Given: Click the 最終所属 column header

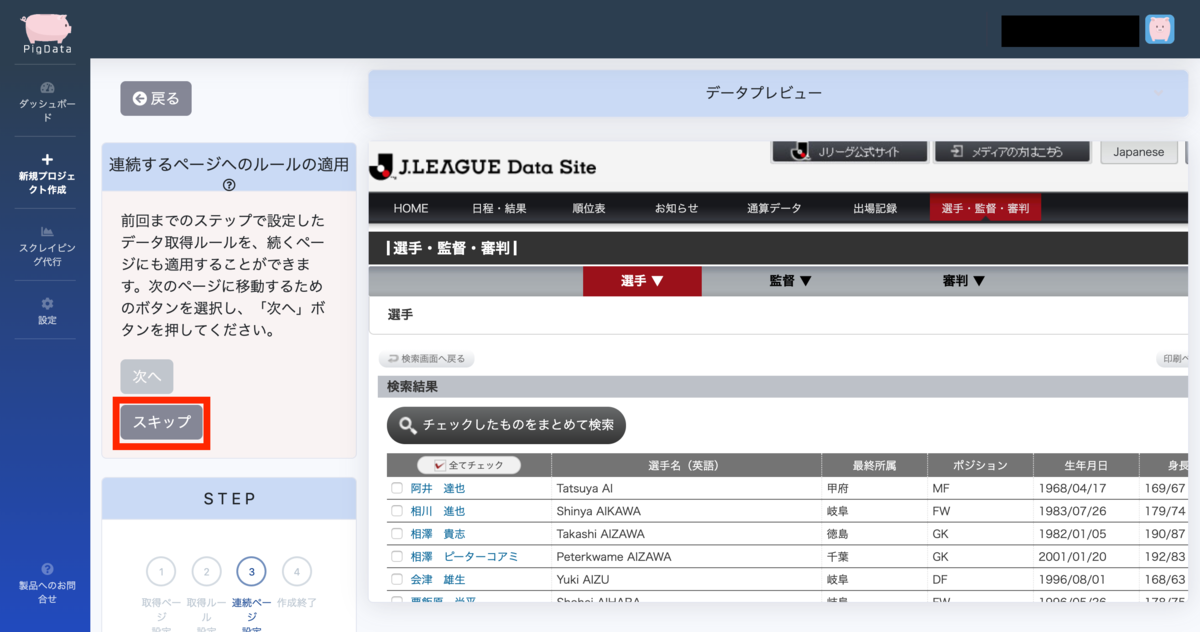Looking at the screenshot, I should click(x=874, y=465).
